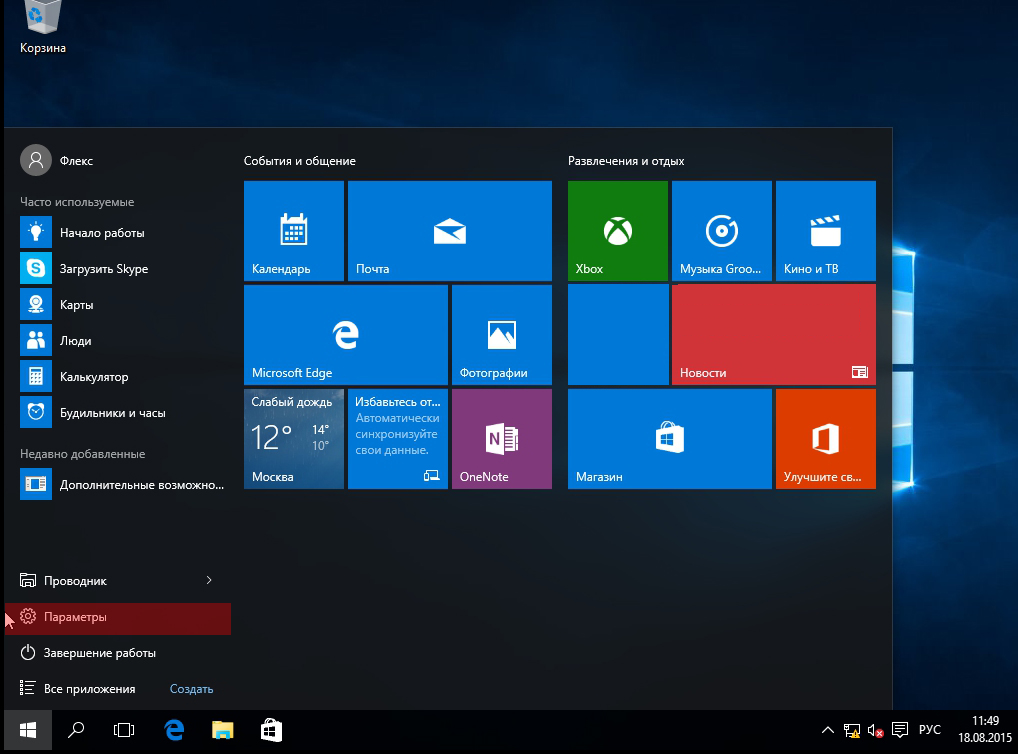Image resolution: width=1018 pixels, height=754 pixels.
Task: Select the Корзина recycle bin desktop icon
Action: coord(42,27)
